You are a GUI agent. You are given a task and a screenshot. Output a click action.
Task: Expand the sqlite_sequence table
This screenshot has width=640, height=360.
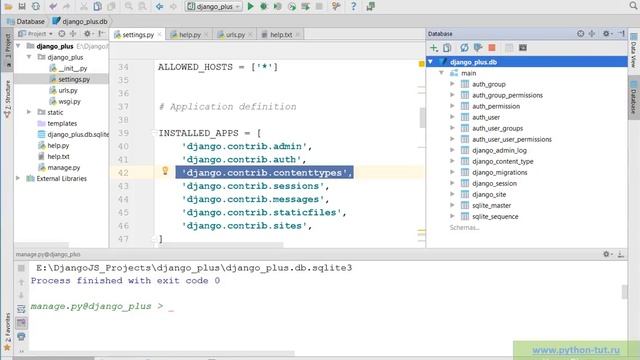point(452,216)
